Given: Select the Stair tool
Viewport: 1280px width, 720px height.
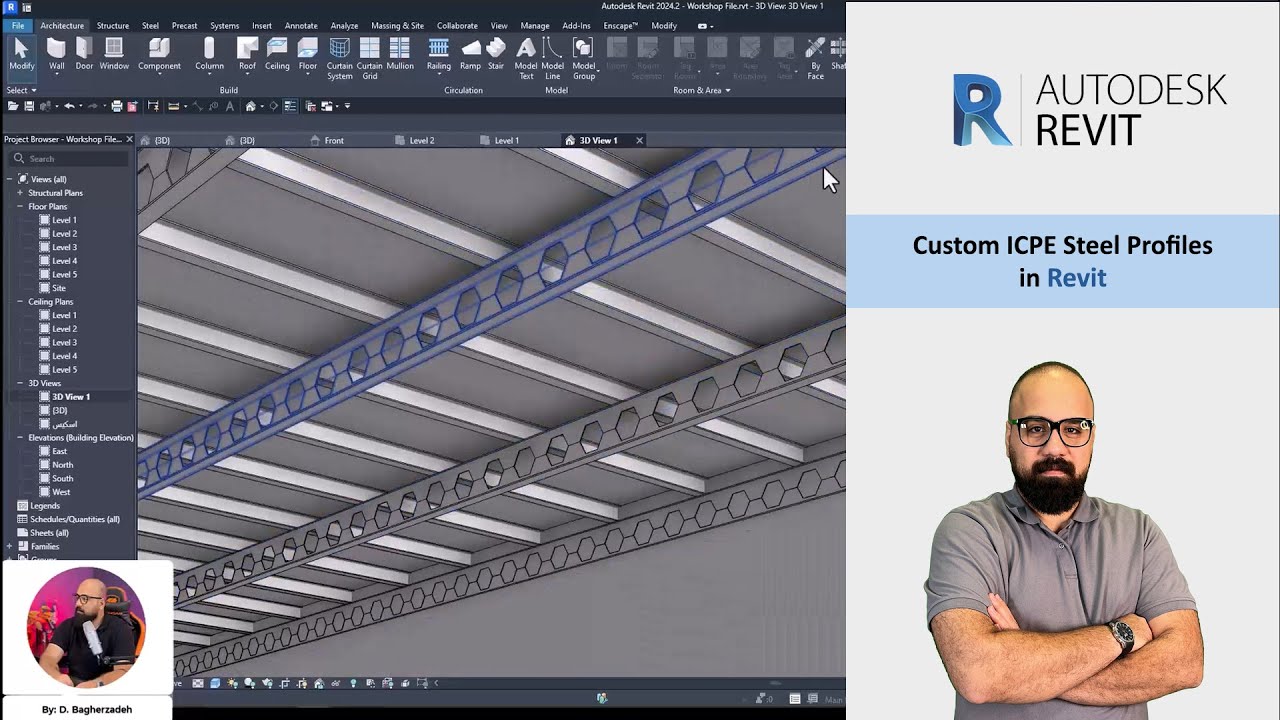Looking at the screenshot, I should (x=496, y=54).
